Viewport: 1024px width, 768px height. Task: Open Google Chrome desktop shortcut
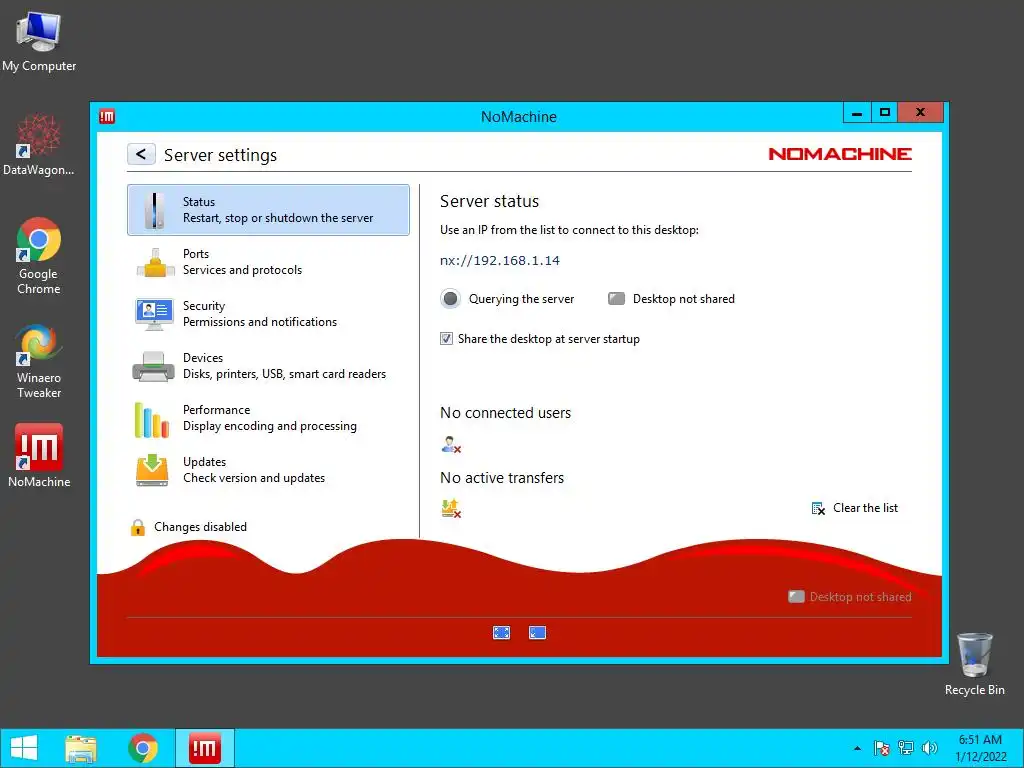click(x=39, y=256)
